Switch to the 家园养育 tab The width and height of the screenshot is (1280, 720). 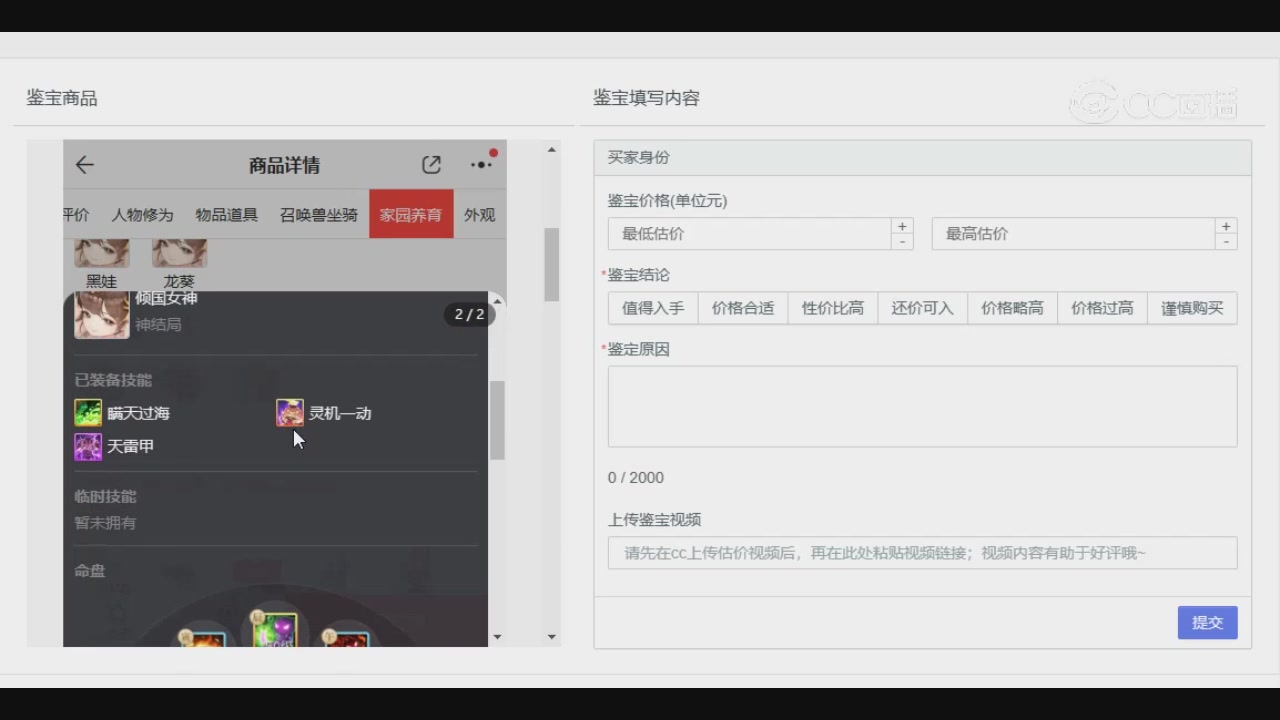(411, 214)
